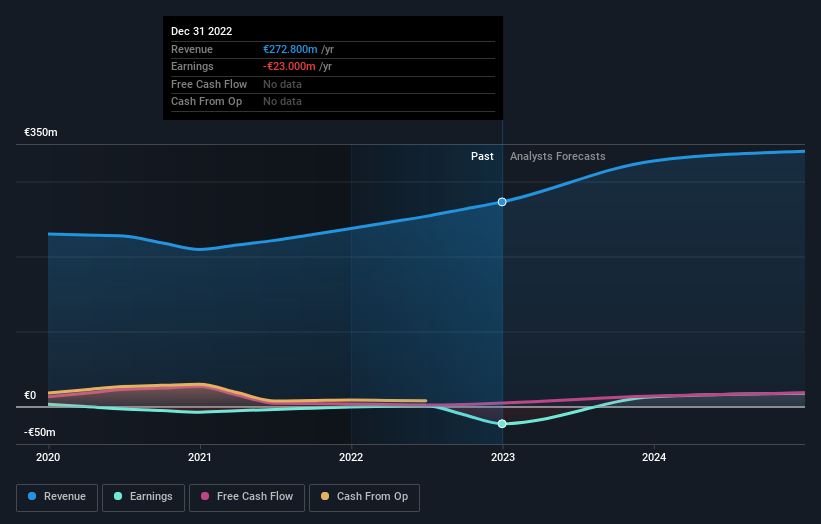Click the -€23.000m earnings value

289,66
